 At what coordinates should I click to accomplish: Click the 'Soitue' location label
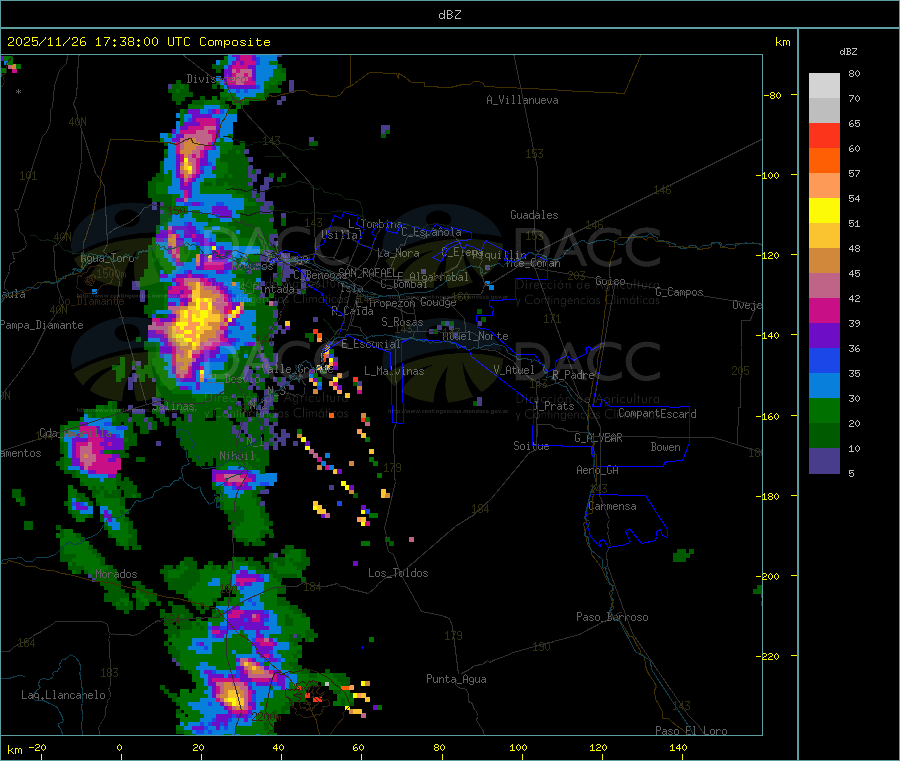coord(531,445)
